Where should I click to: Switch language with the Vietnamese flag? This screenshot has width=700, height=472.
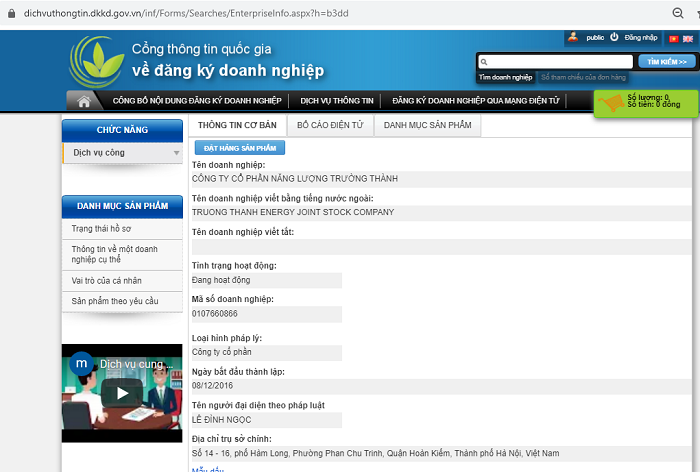[x=672, y=38]
